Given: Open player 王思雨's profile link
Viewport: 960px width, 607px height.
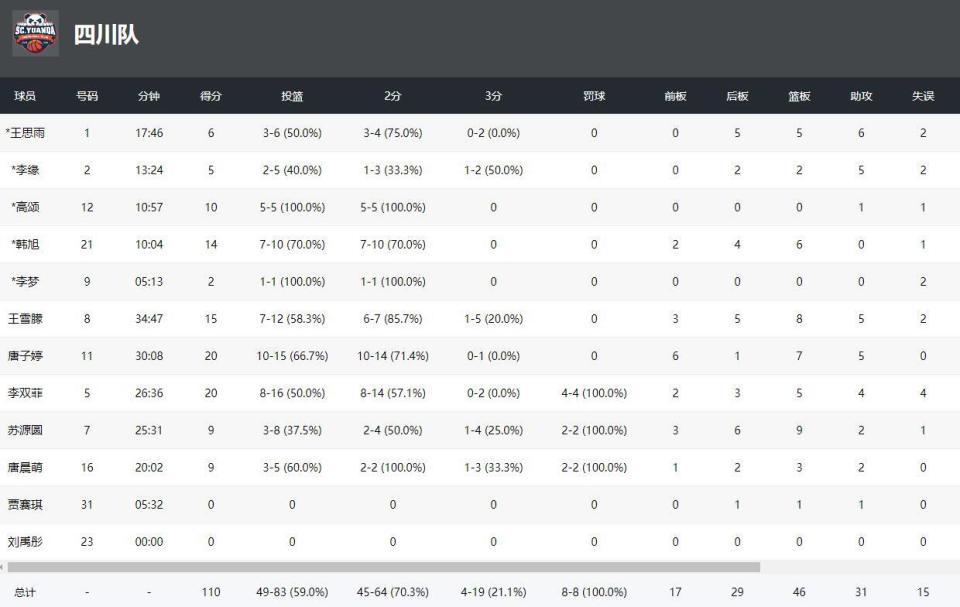Looking at the screenshot, I should [x=27, y=133].
